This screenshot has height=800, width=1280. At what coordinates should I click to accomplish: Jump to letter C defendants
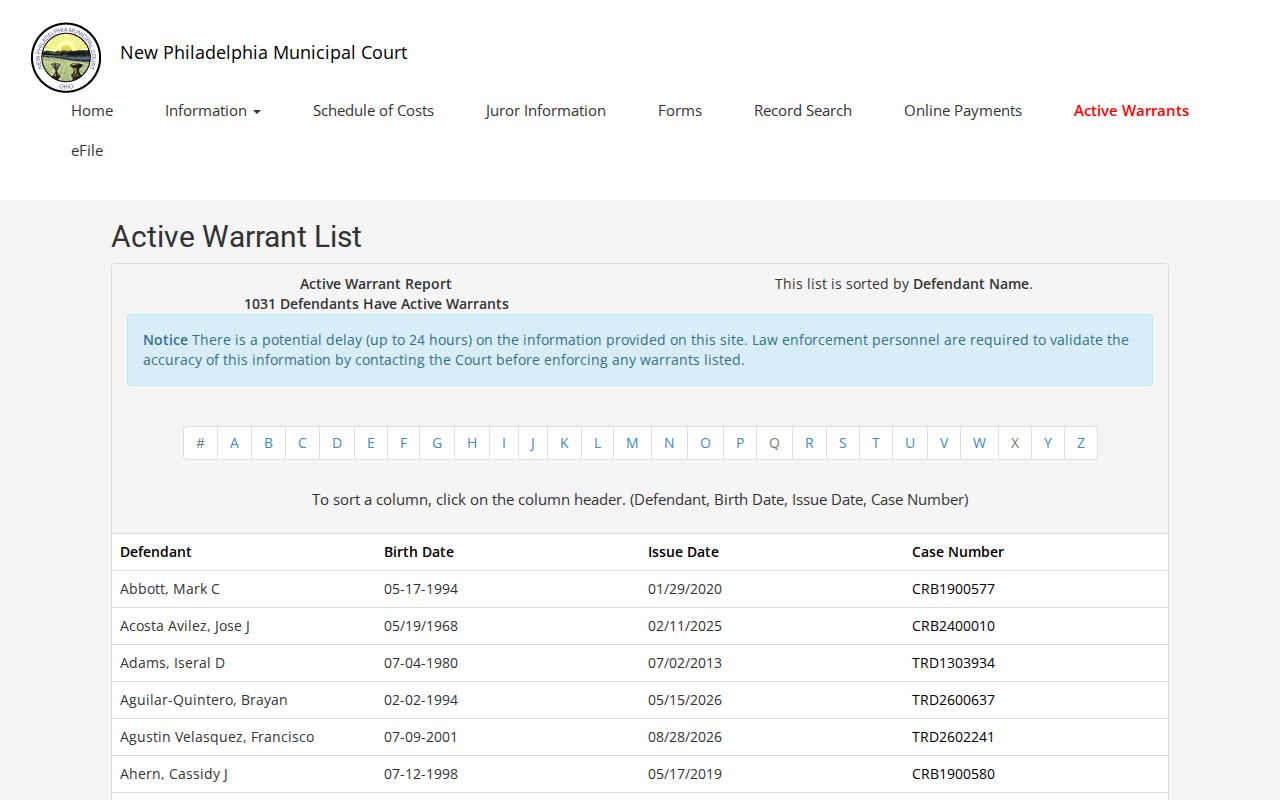(302, 443)
